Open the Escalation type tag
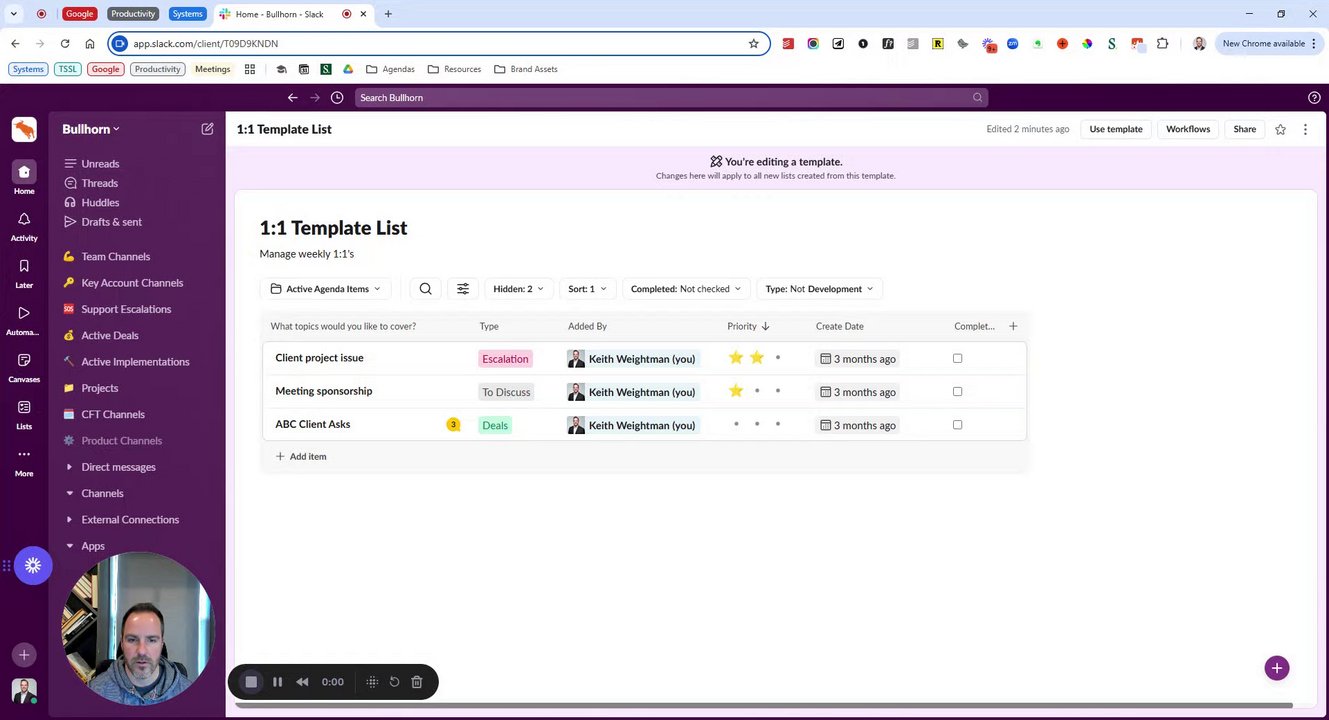1329x720 pixels. pos(505,359)
